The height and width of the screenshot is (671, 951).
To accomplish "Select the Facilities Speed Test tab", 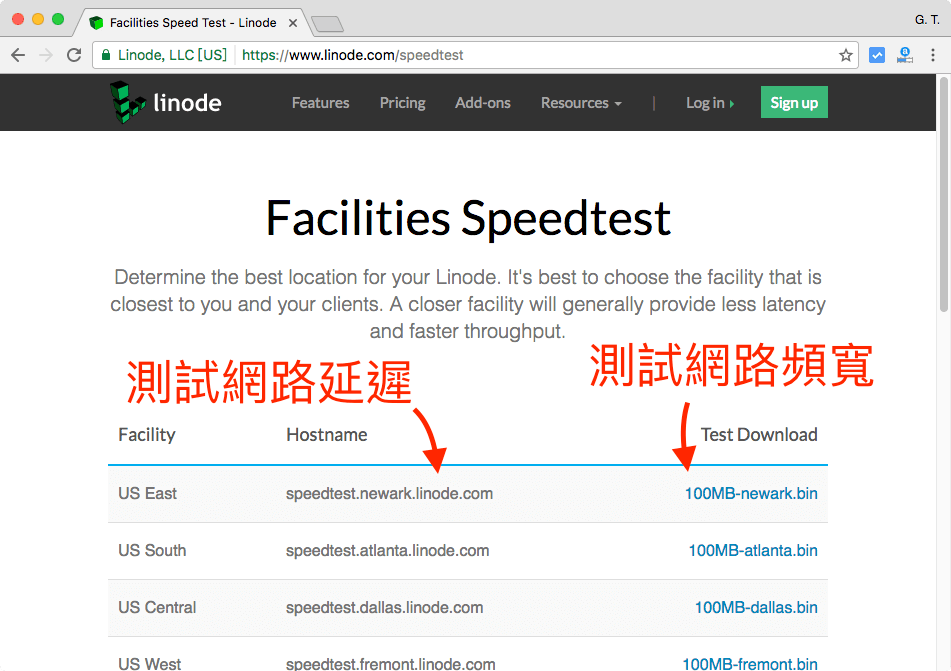I will 190,22.
